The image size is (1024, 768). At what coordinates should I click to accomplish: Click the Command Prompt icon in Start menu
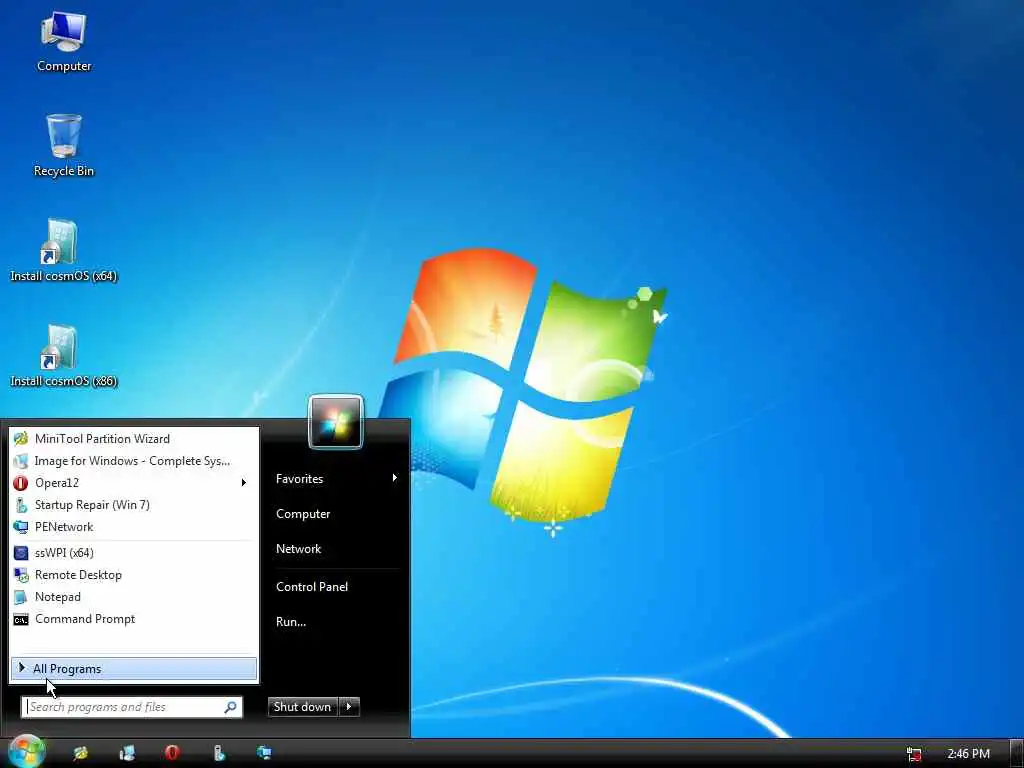21,619
